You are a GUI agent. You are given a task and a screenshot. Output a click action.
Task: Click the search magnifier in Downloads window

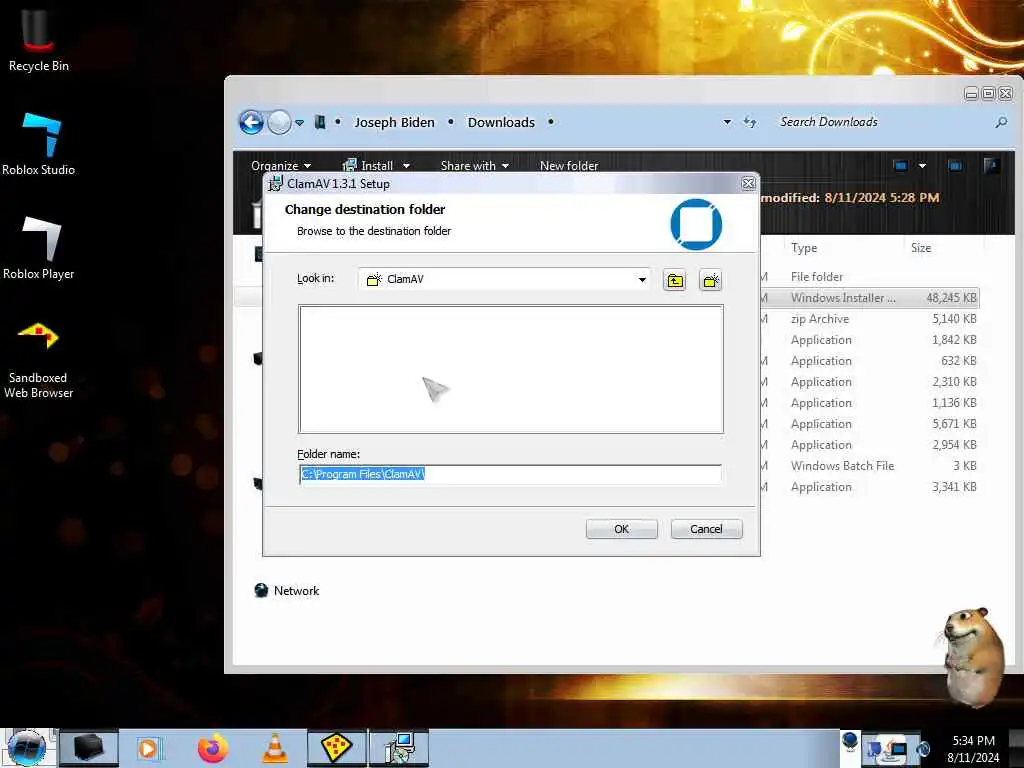tap(1000, 122)
